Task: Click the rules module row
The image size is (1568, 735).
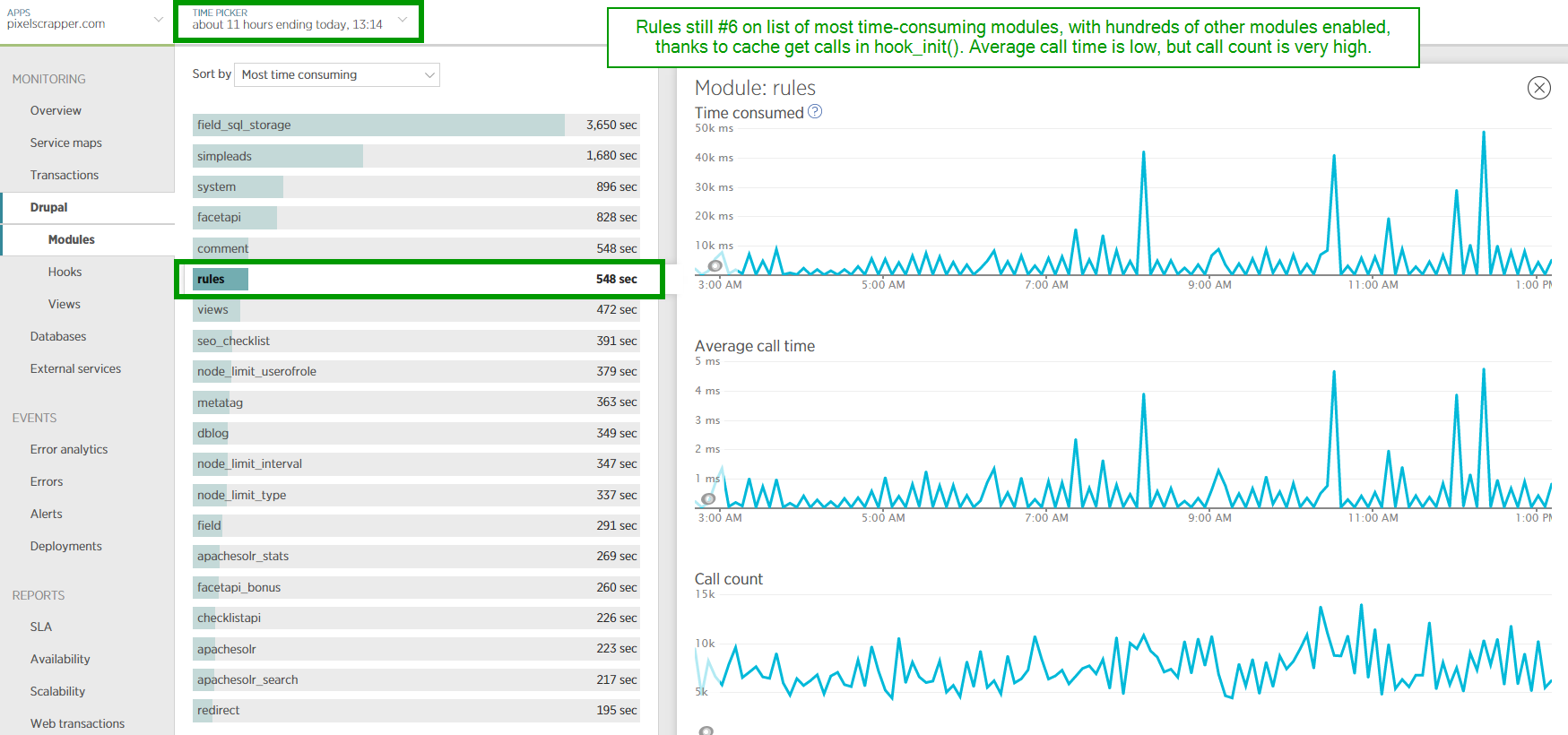Action: [x=416, y=279]
